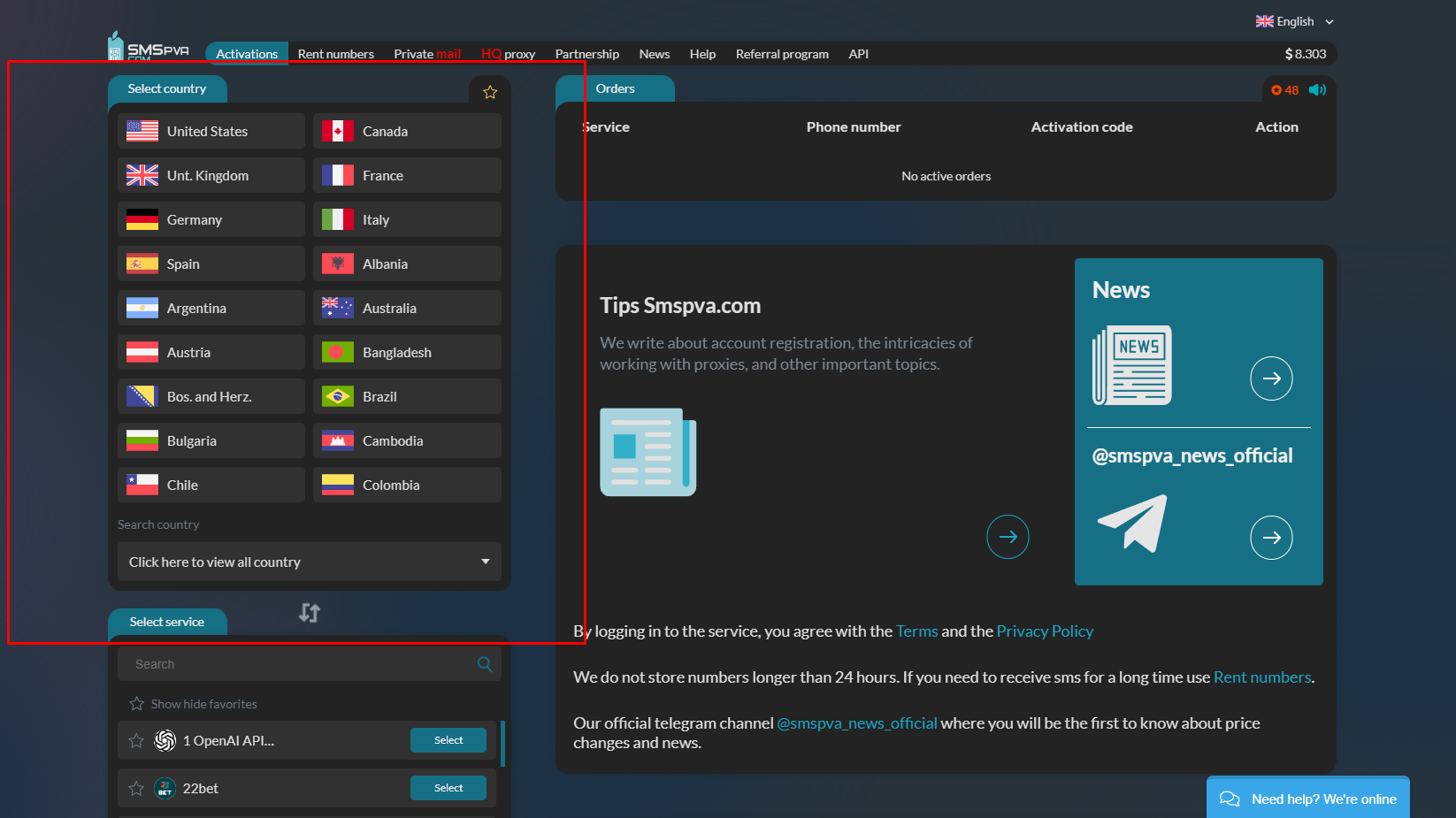Viewport: 1456px width, 818px height.
Task: Open the Activations tab
Action: point(247,54)
